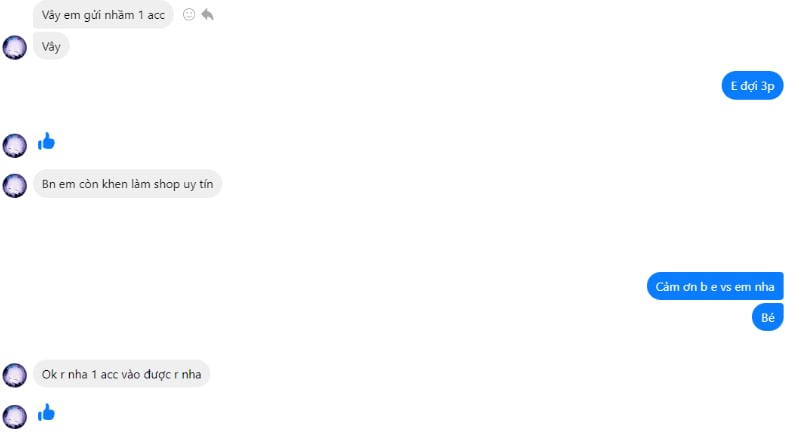This screenshot has width=795, height=437.
Task: Reply to 'Vây em gửi nhầm 1 acc' message
Action: click(207, 15)
